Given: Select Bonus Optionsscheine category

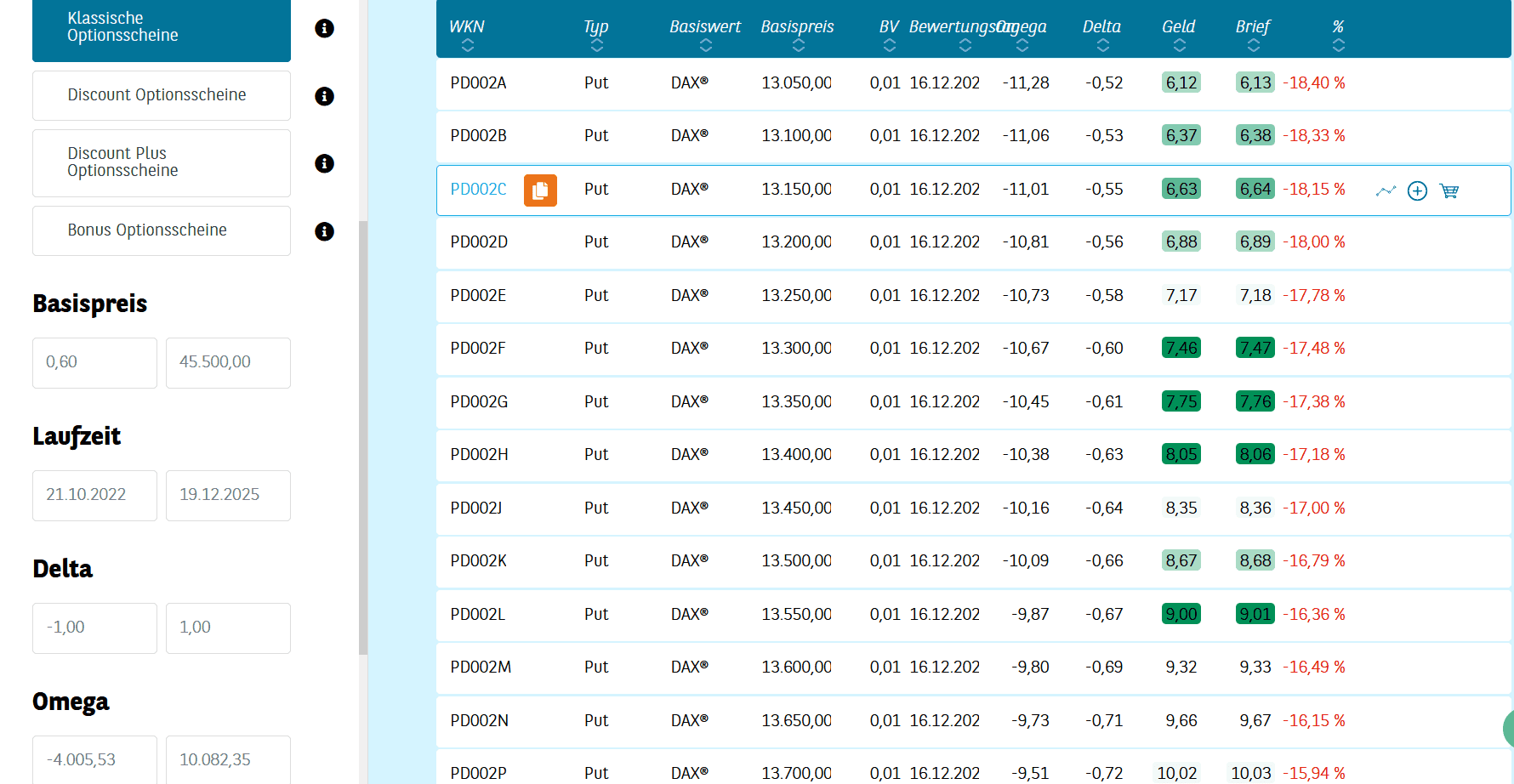Looking at the screenshot, I should (162, 230).
